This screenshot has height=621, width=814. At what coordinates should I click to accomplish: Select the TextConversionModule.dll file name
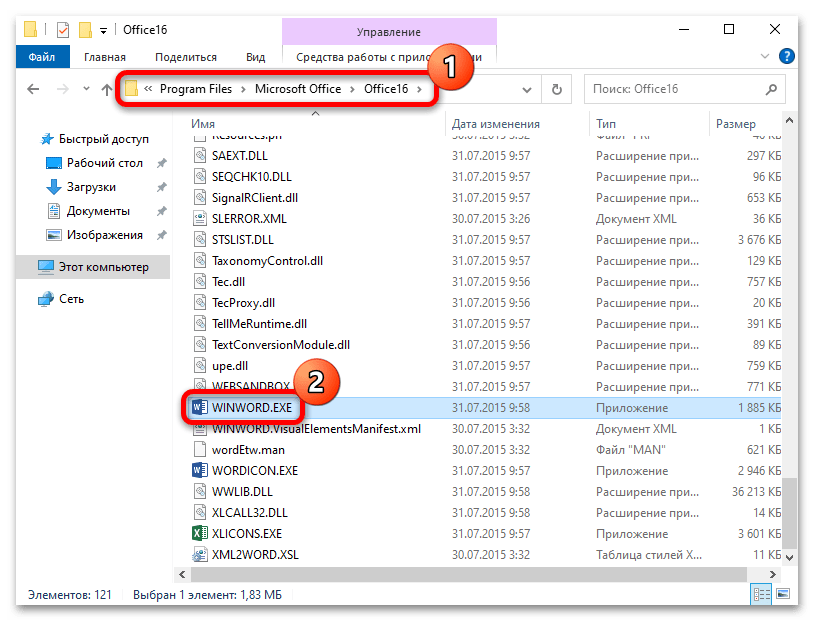(281, 345)
